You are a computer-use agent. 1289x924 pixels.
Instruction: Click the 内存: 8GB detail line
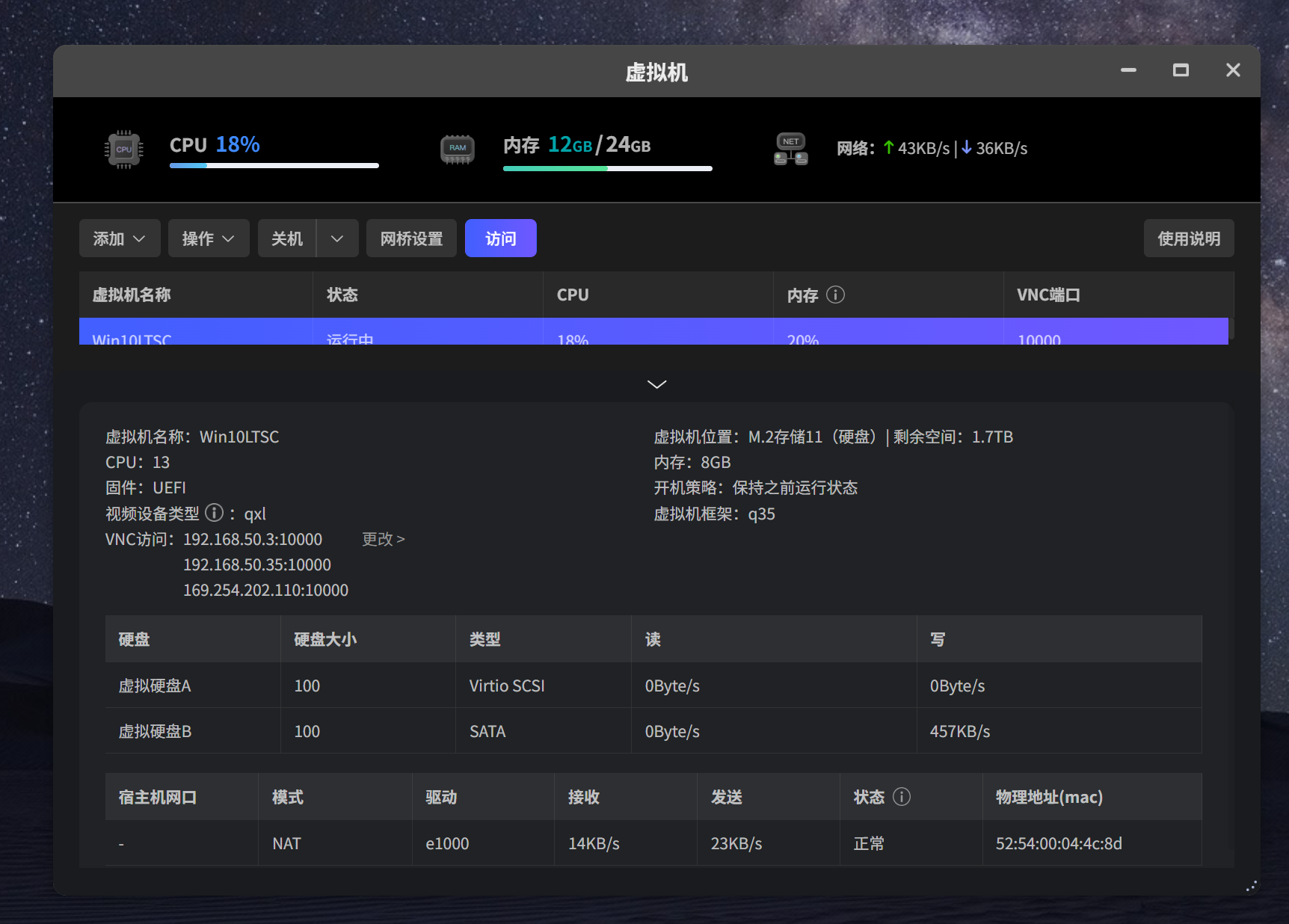tap(692, 462)
